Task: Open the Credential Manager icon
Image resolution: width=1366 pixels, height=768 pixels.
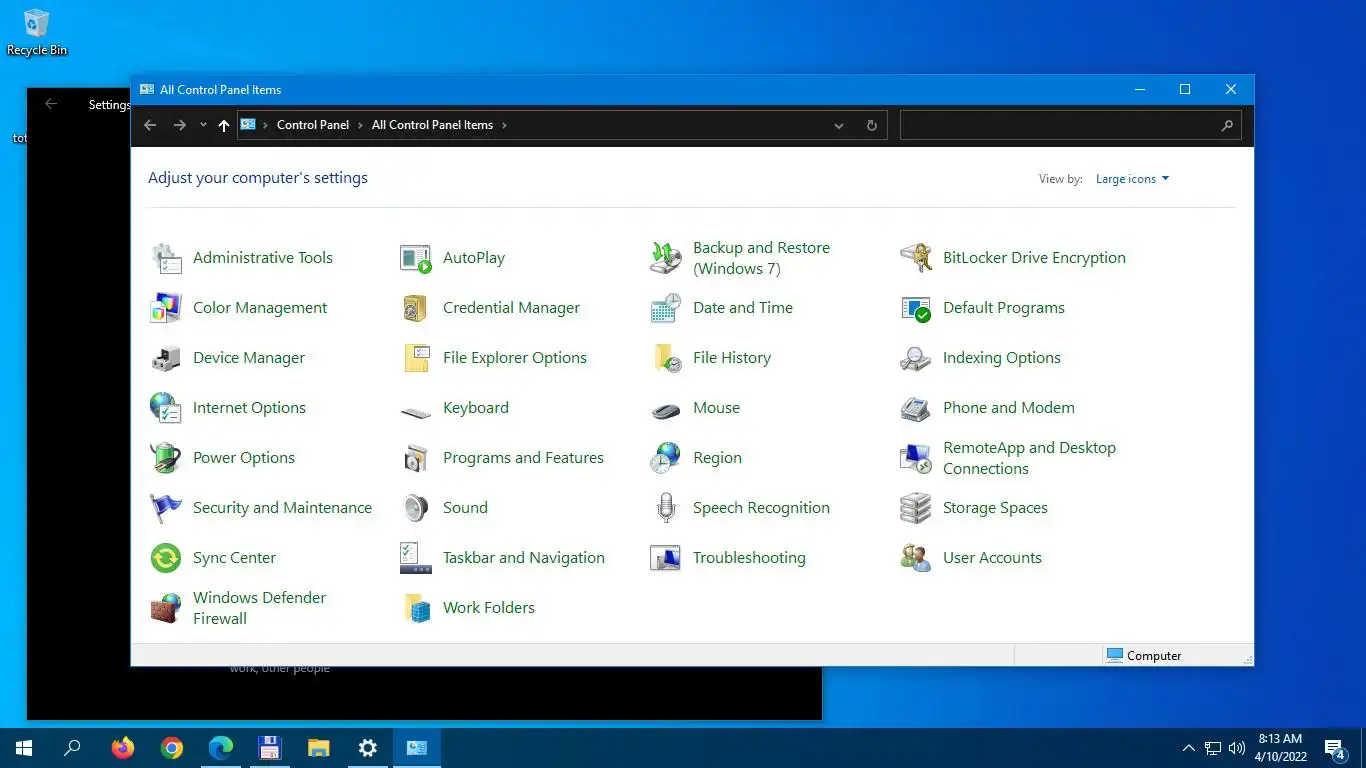Action: [416, 308]
